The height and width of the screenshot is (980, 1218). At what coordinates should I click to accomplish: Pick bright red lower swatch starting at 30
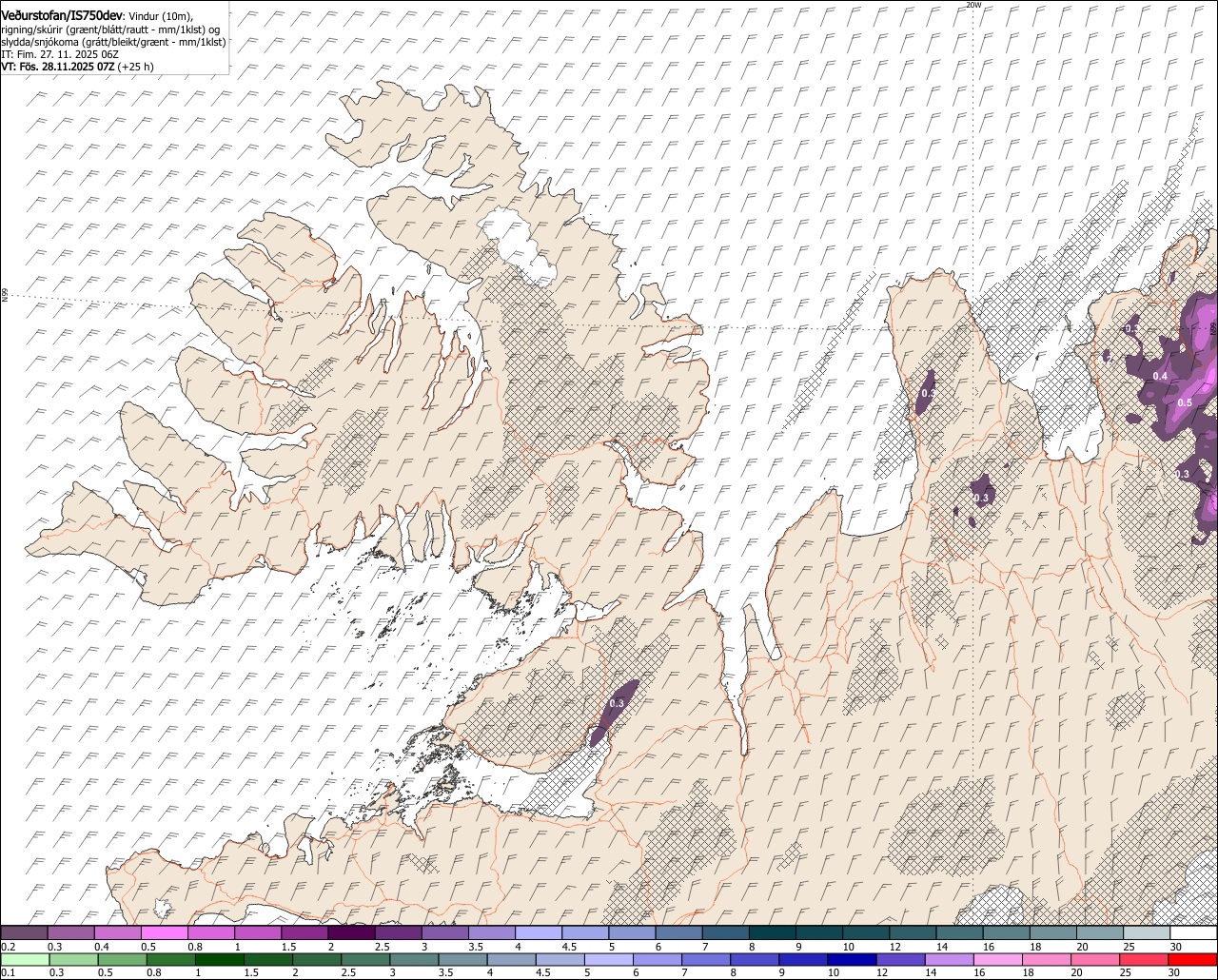pyautogui.click(x=1193, y=959)
